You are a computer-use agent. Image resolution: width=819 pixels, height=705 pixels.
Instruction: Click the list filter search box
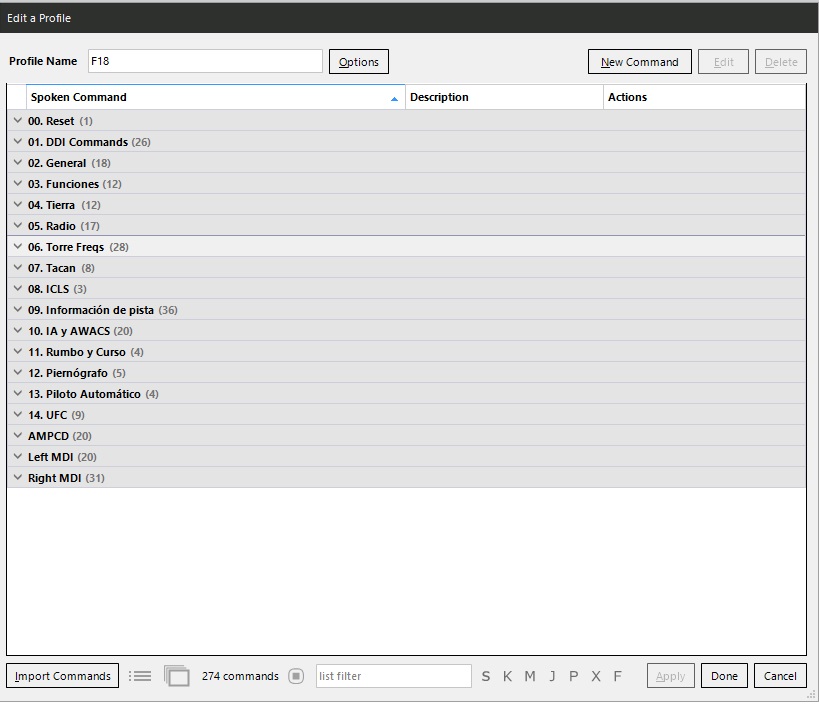click(393, 676)
